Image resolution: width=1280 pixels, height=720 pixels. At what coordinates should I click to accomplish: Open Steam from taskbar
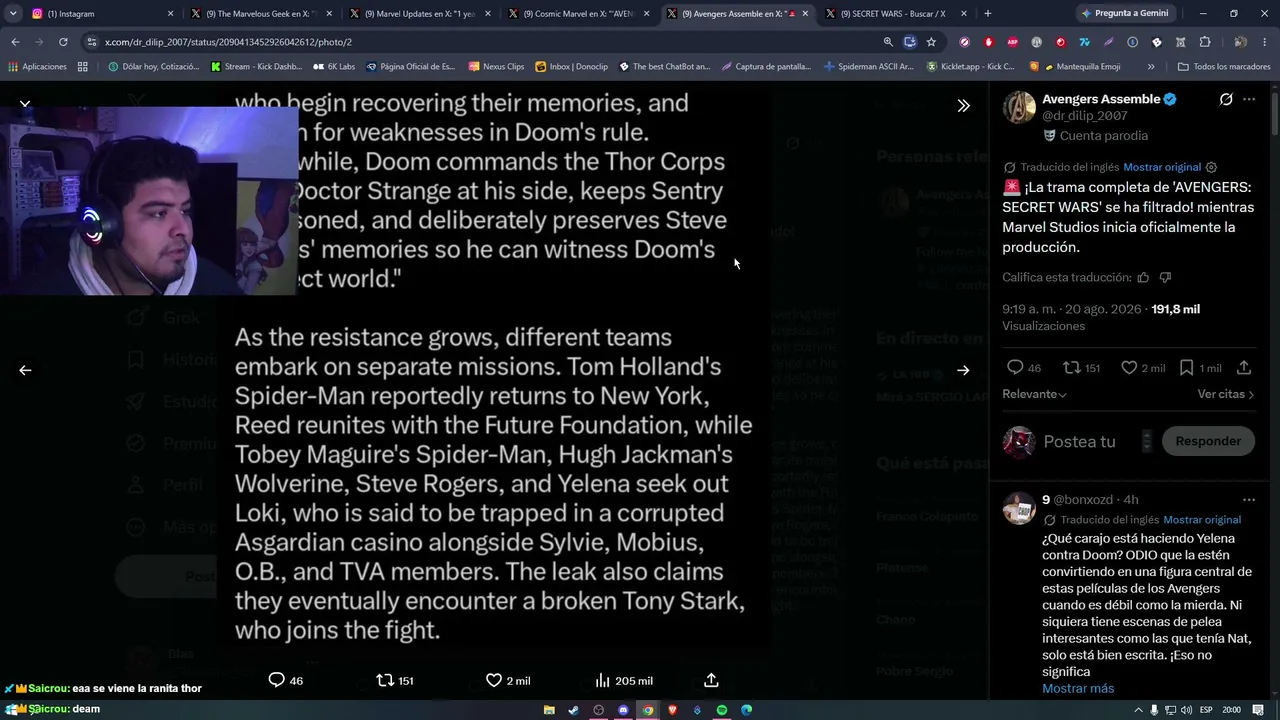(x=573, y=710)
